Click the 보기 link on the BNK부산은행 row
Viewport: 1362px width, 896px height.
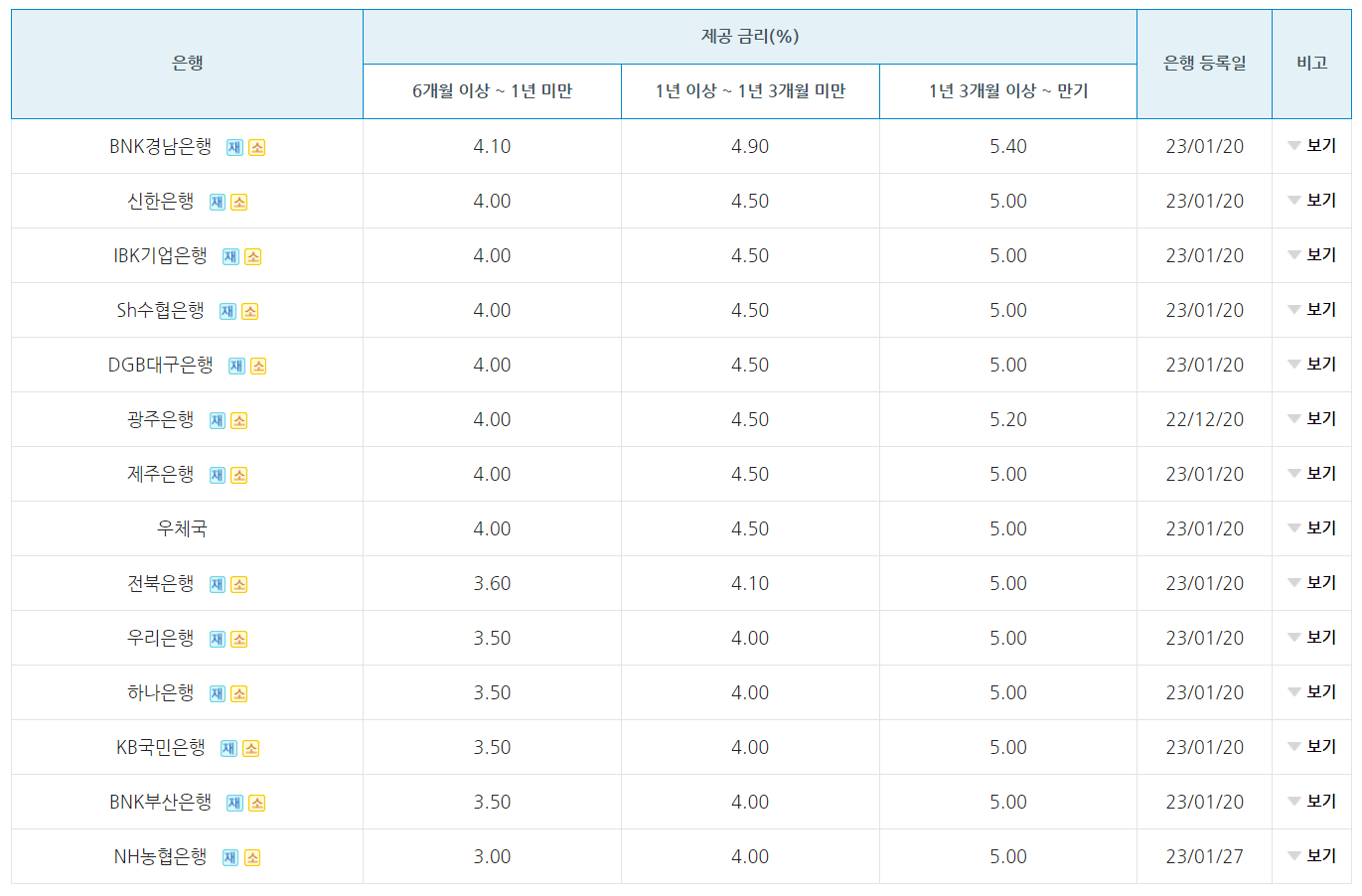(1311, 802)
